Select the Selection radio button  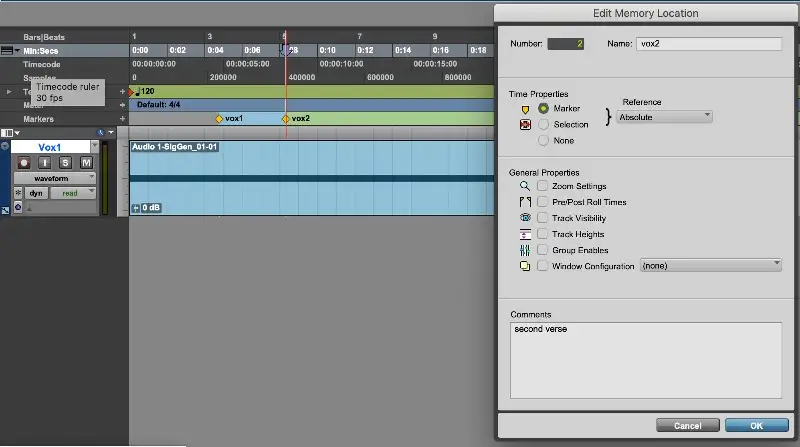tap(544, 124)
